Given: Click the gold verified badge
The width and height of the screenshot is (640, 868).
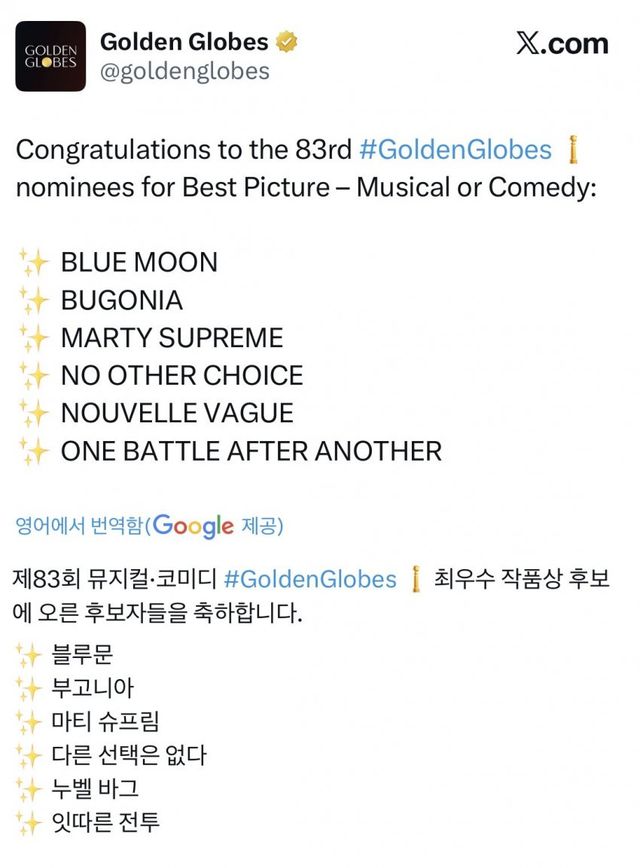Looking at the screenshot, I should pos(289,42).
